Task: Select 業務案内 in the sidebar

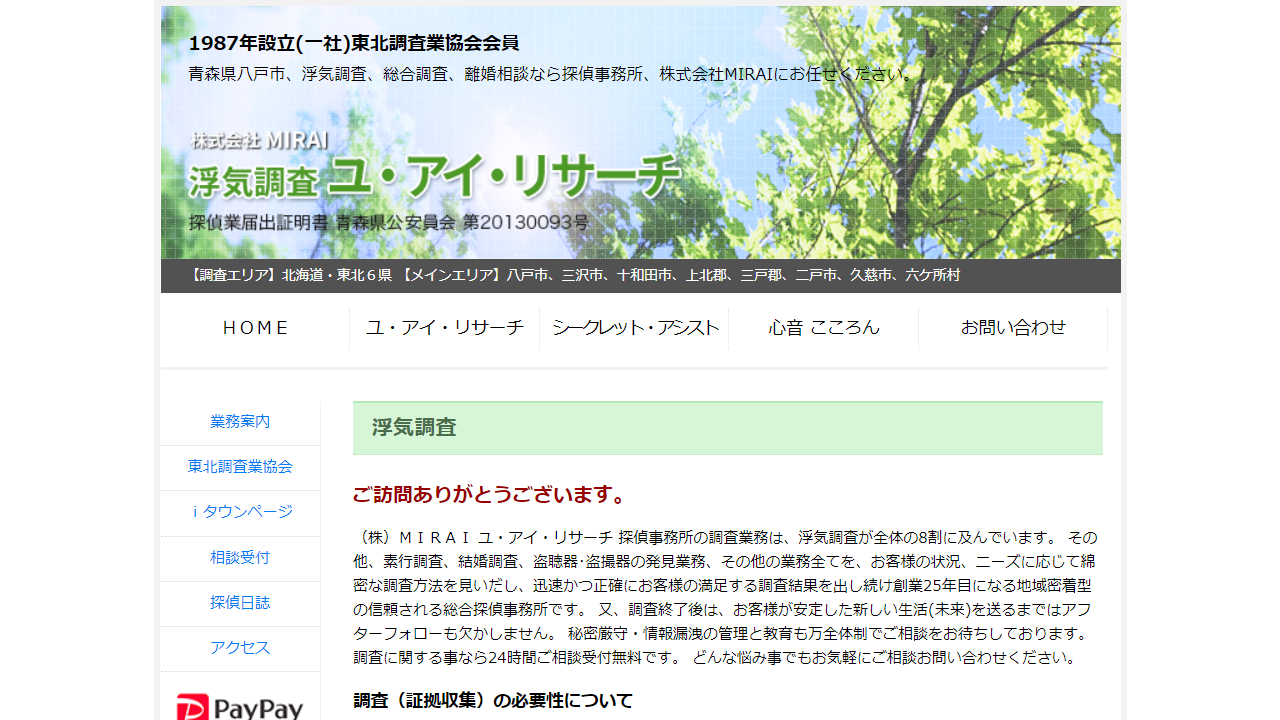Action: coord(239,421)
